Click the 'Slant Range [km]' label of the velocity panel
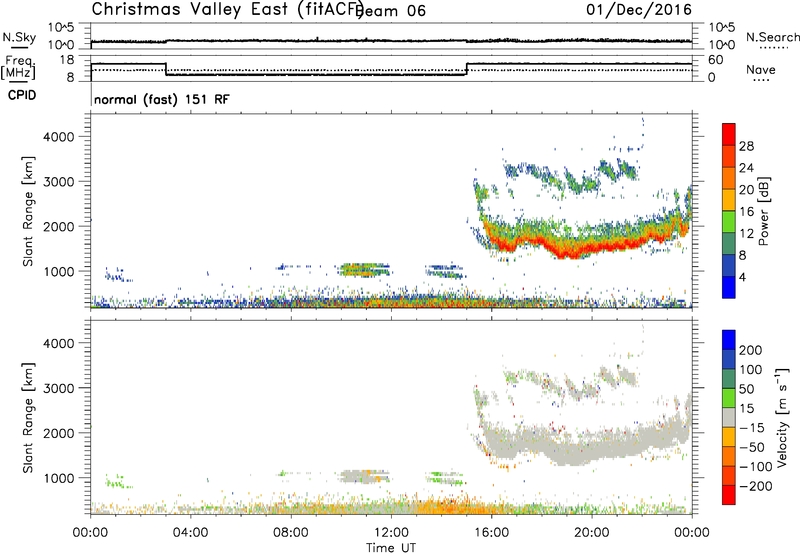 pyautogui.click(x=28, y=418)
